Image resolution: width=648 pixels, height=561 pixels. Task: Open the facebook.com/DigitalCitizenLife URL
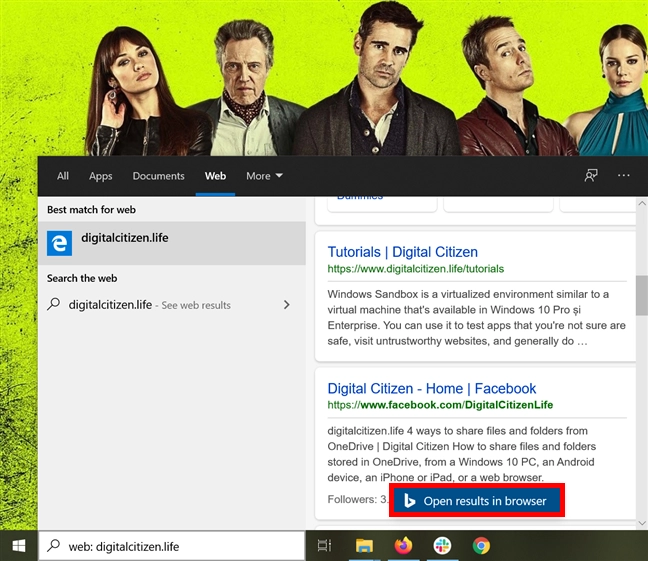tap(440, 405)
